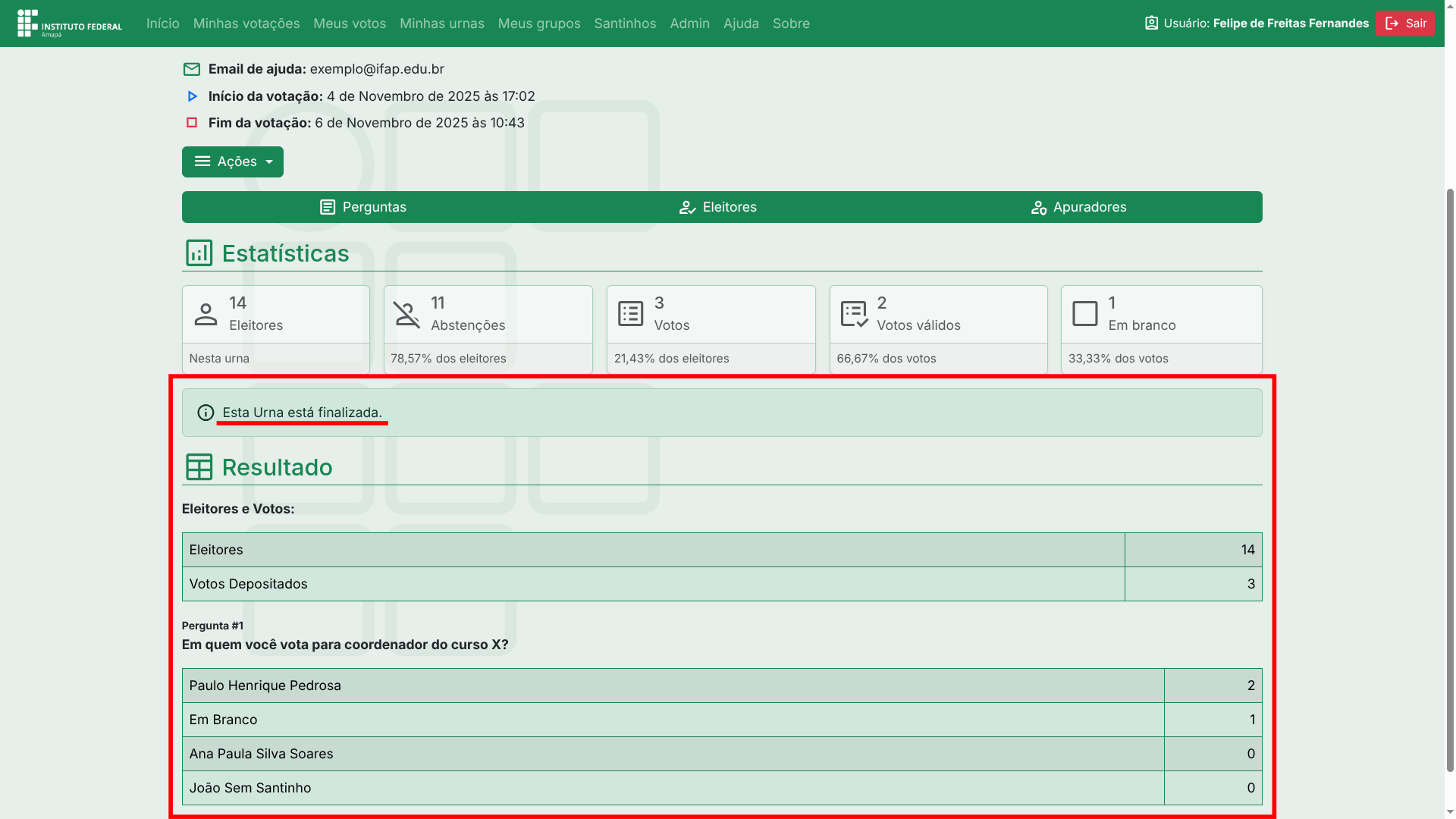Open the Apuradores tab
Image resolution: width=1456 pixels, height=819 pixels.
point(1078,207)
